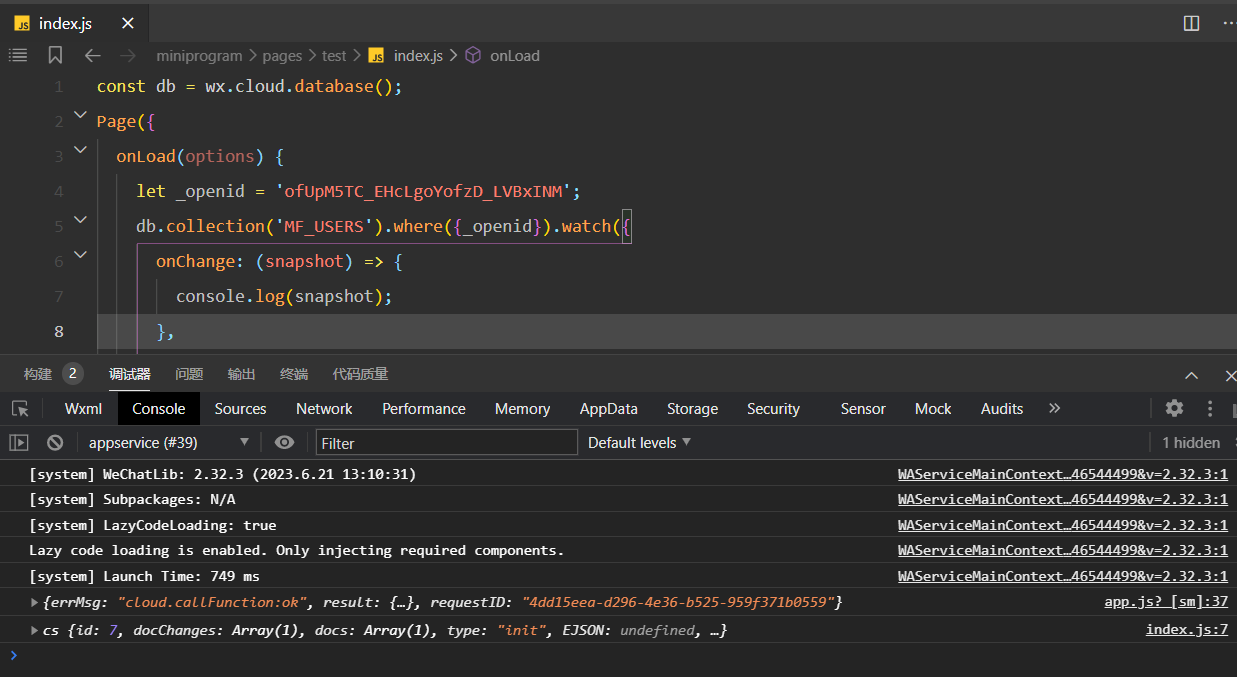This screenshot has width=1237, height=677.
Task: Open the Network devtools tab
Action: point(324,408)
